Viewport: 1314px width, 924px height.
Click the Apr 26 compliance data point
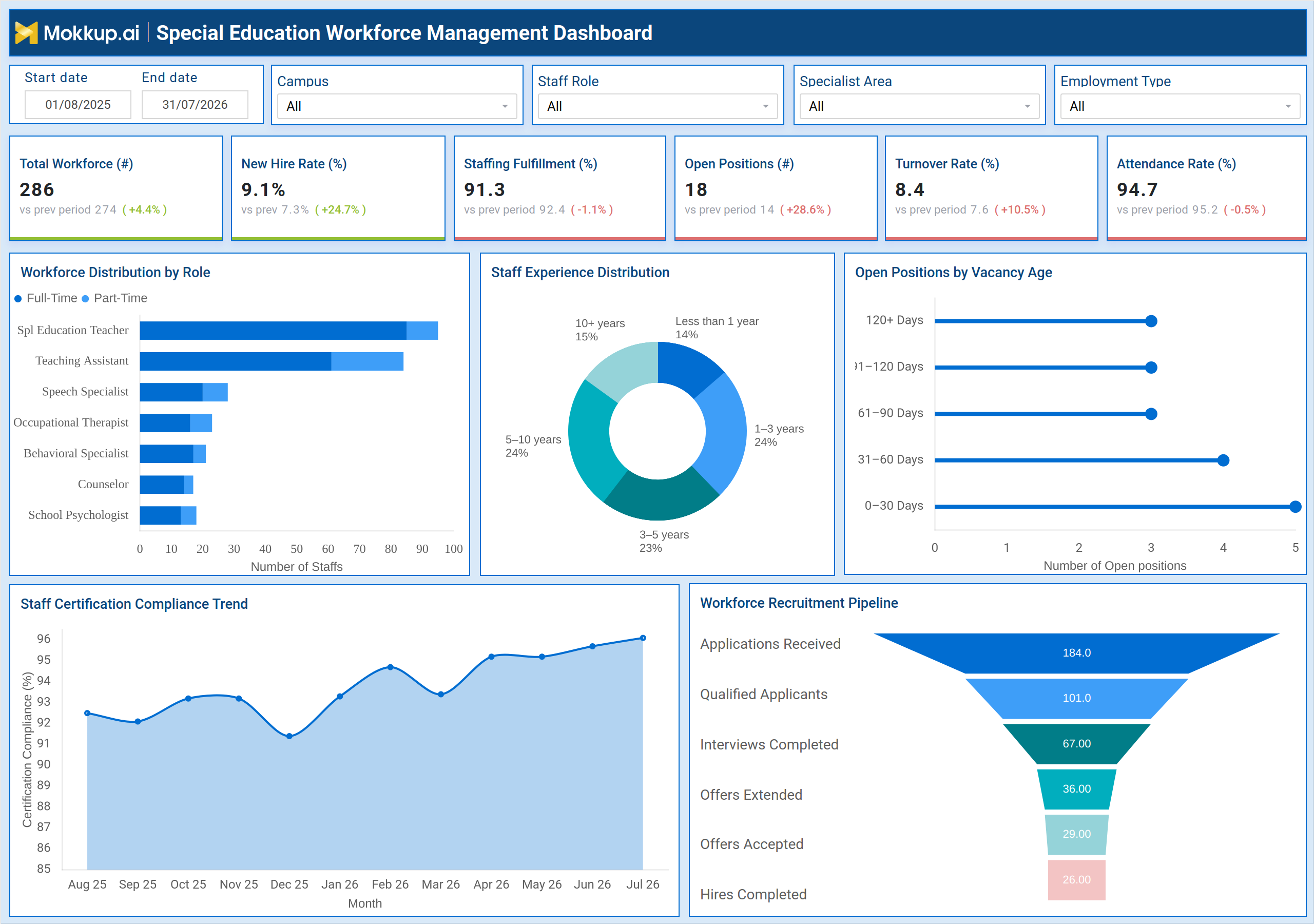tap(492, 657)
